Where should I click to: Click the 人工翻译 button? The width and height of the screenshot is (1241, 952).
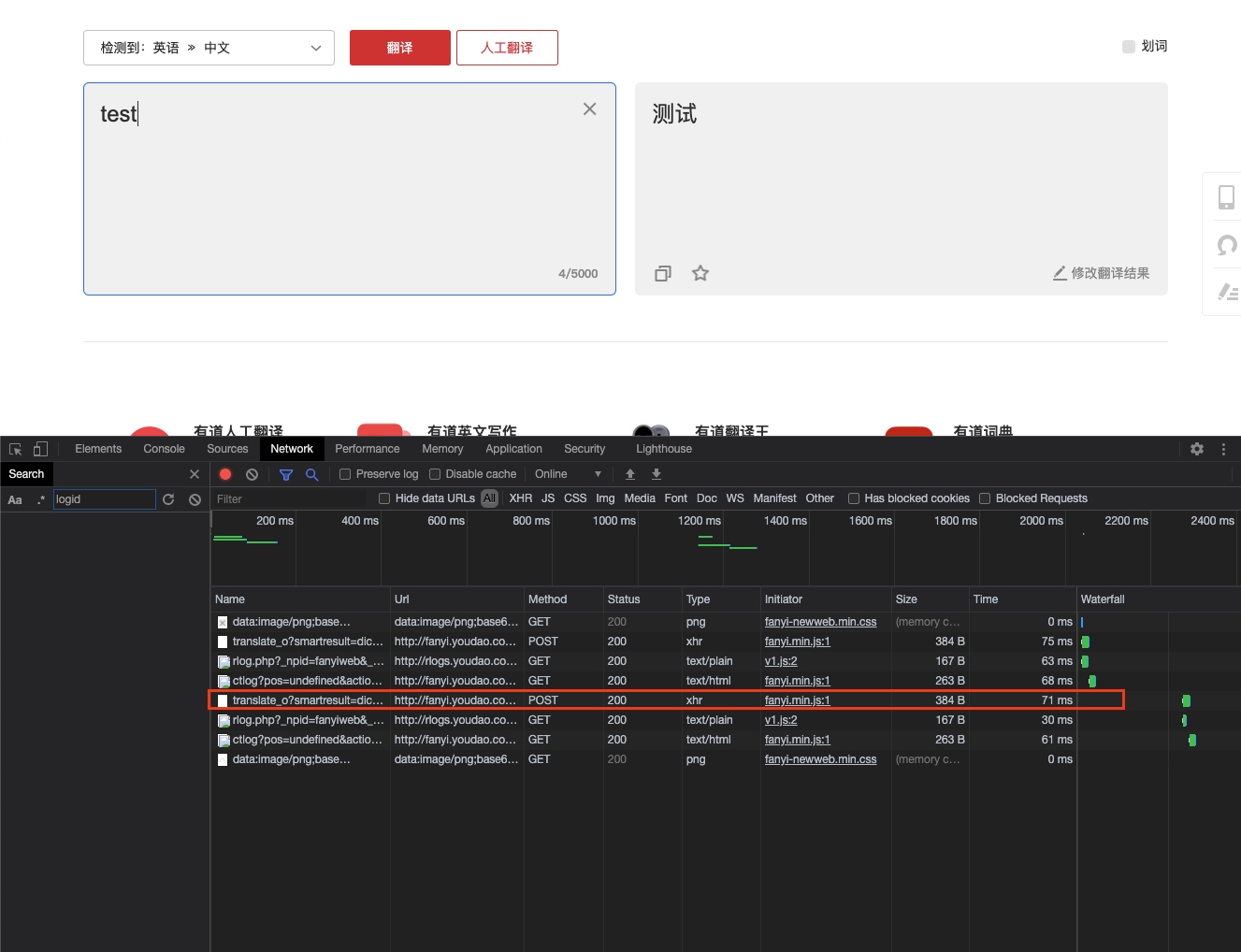[x=507, y=48]
